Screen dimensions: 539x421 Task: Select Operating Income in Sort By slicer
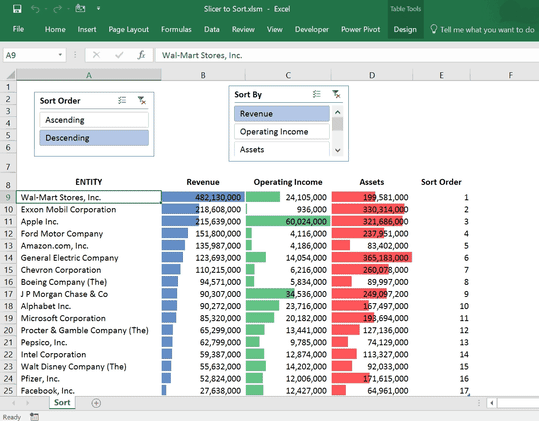(282, 131)
